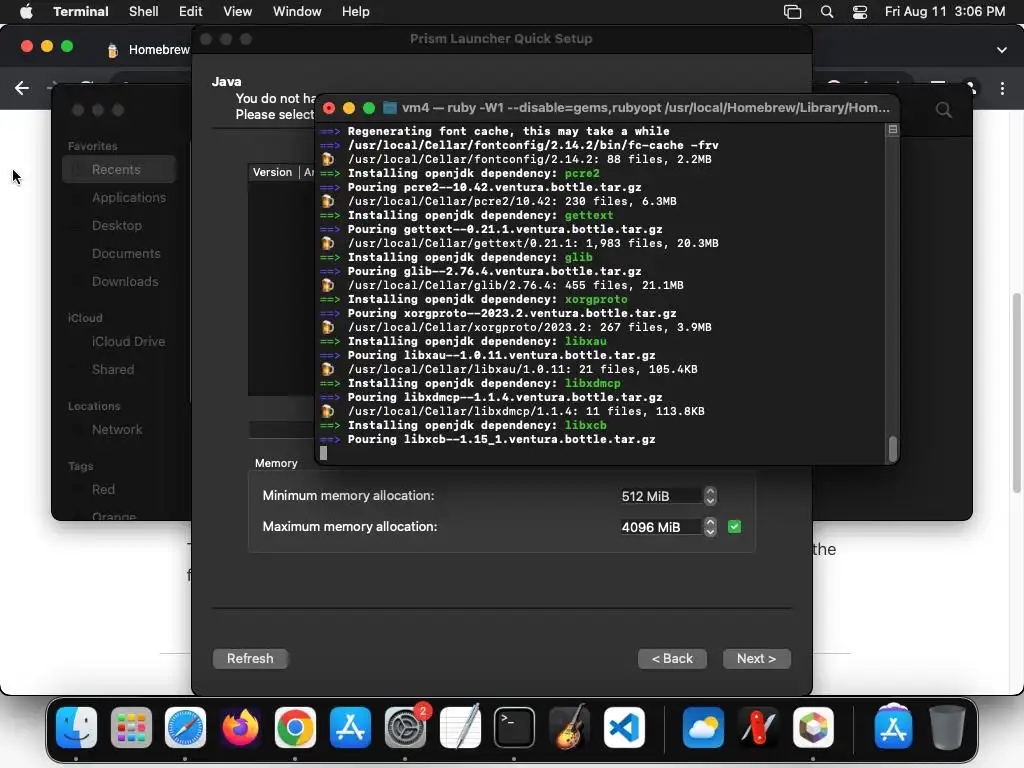The width and height of the screenshot is (1024, 768).
Task: Open the Shell menu
Action: (144, 12)
